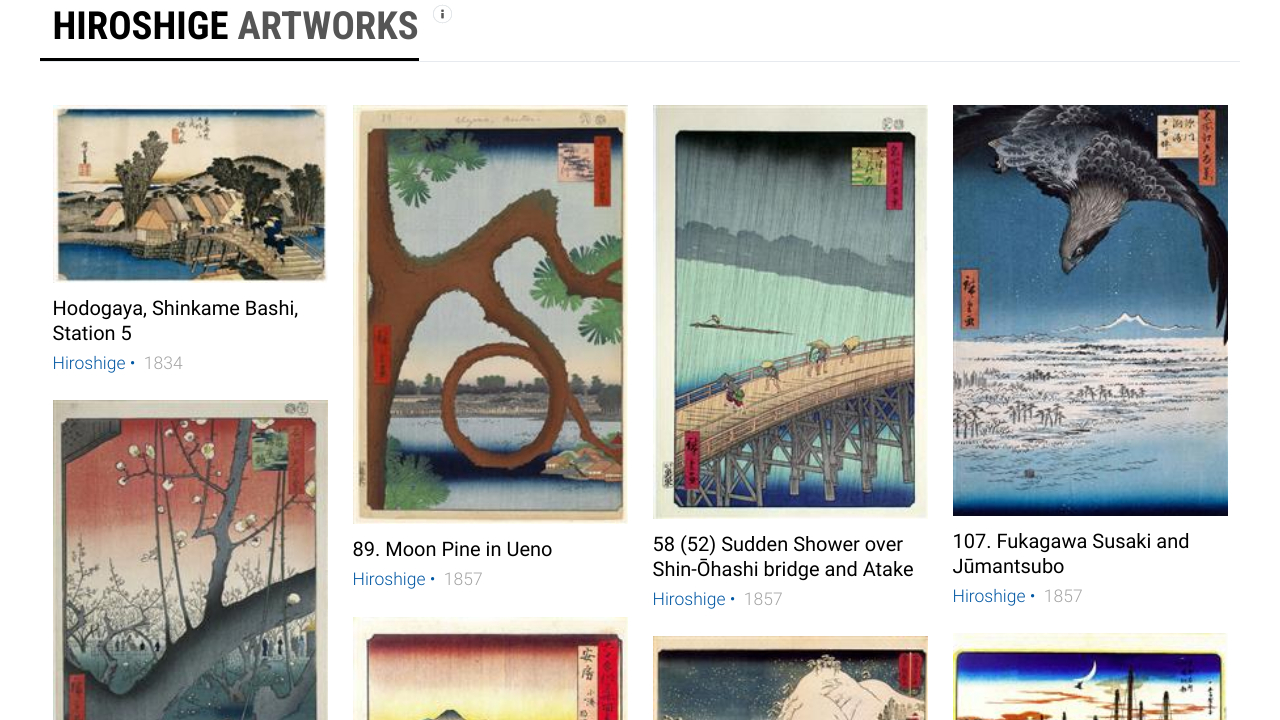Click the 1834 date under Hodogaya artwork

(x=163, y=363)
